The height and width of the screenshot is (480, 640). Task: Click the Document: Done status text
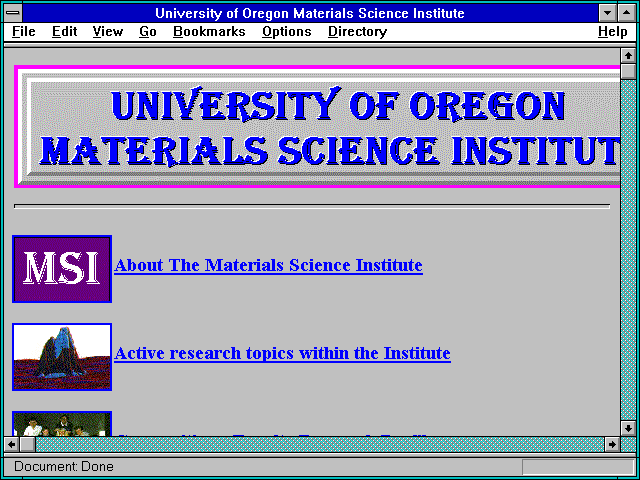64,467
